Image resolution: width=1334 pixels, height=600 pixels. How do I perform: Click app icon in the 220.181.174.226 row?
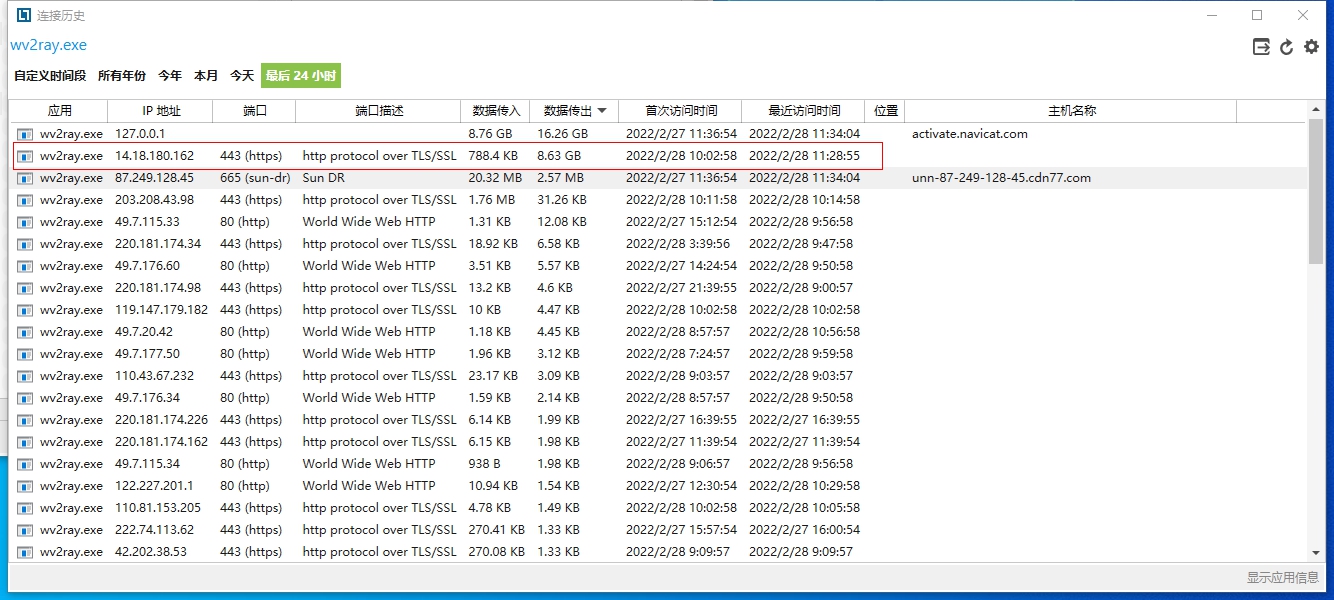pyautogui.click(x=24, y=420)
